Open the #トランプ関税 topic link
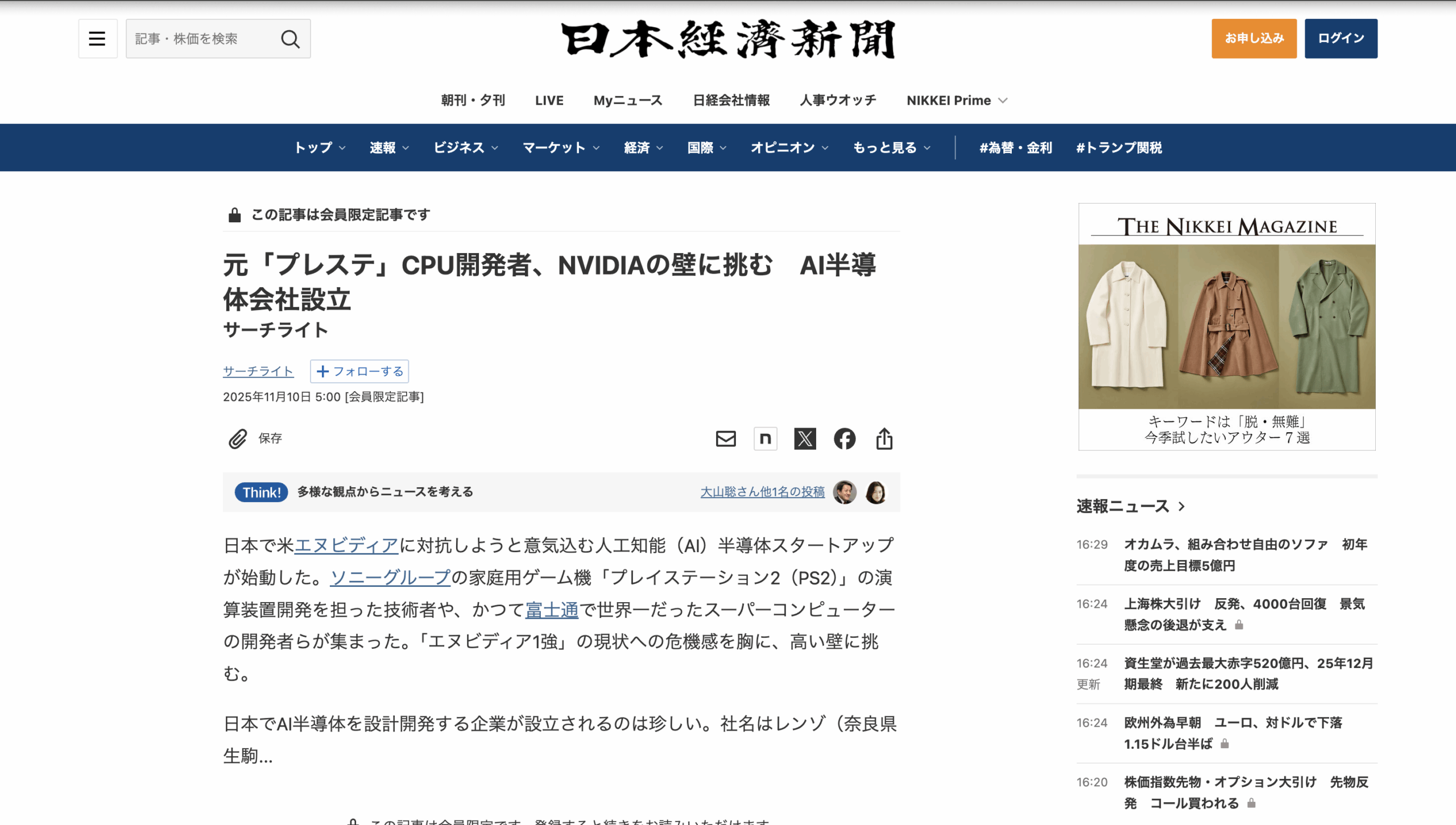1456x825 pixels. coord(1119,148)
